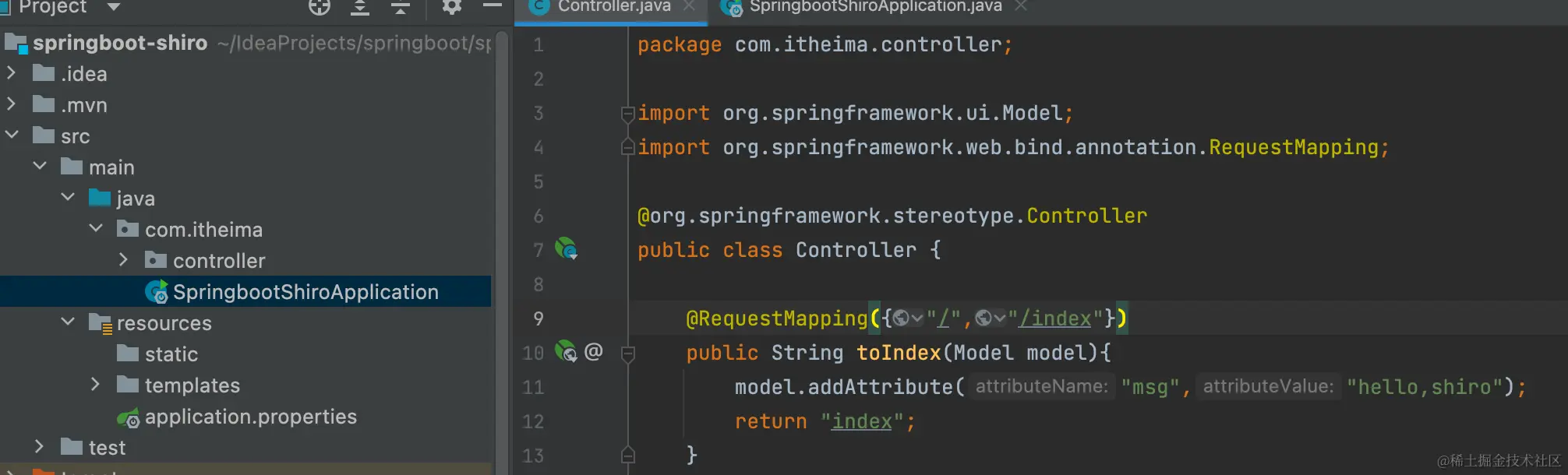
Task: Click the Collapse All toolbar icon
Action: [x=401, y=7]
